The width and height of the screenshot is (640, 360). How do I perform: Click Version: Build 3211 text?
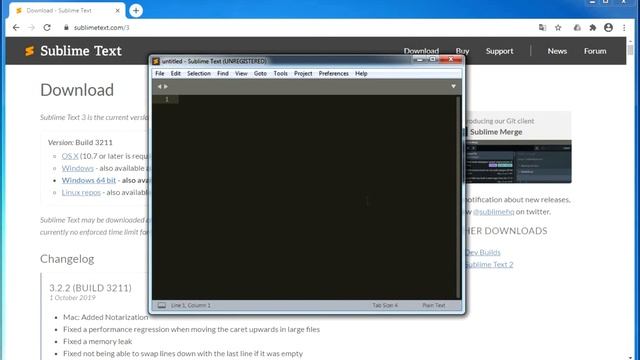click(x=80, y=142)
